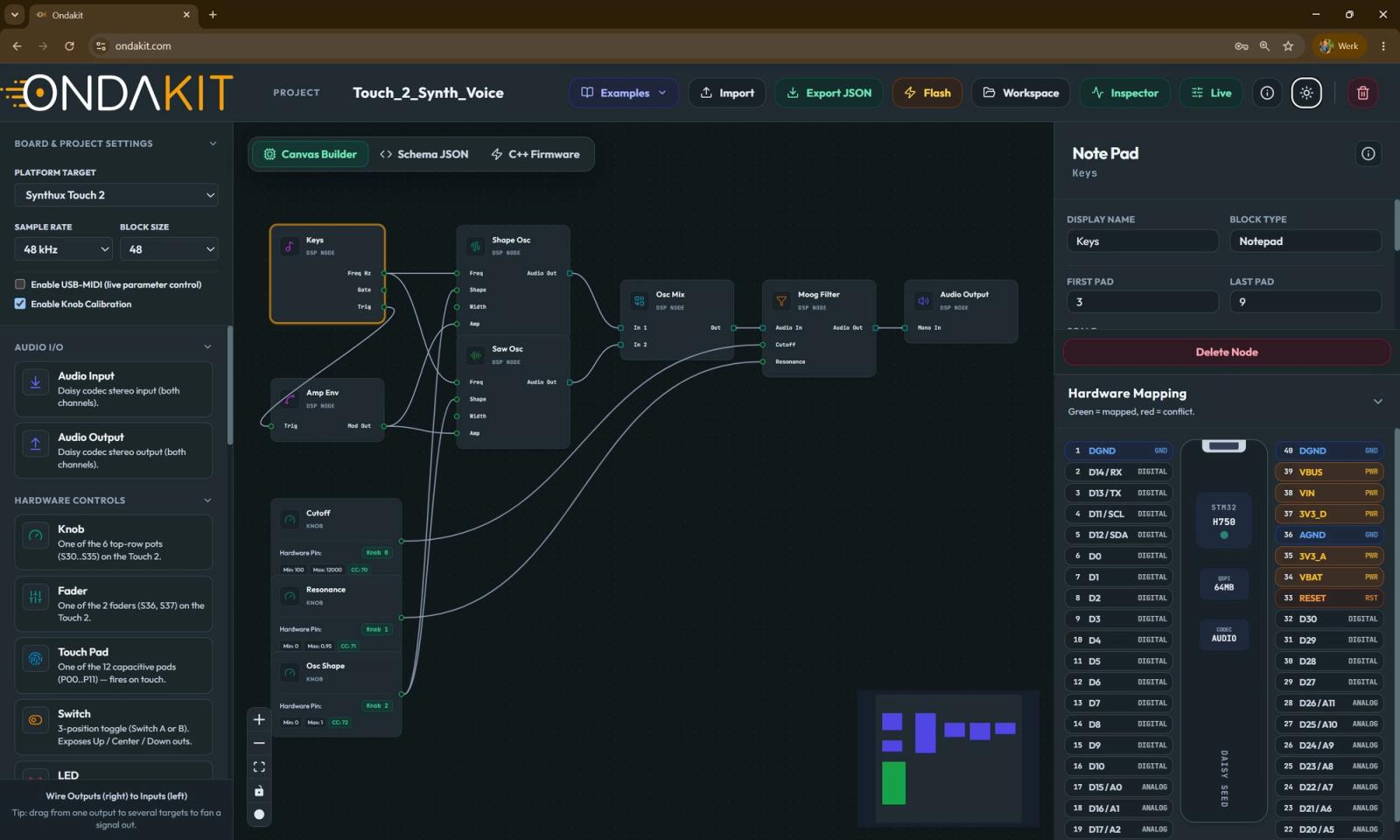Click the red trash icon in header
1400x840 pixels.
click(1362, 93)
